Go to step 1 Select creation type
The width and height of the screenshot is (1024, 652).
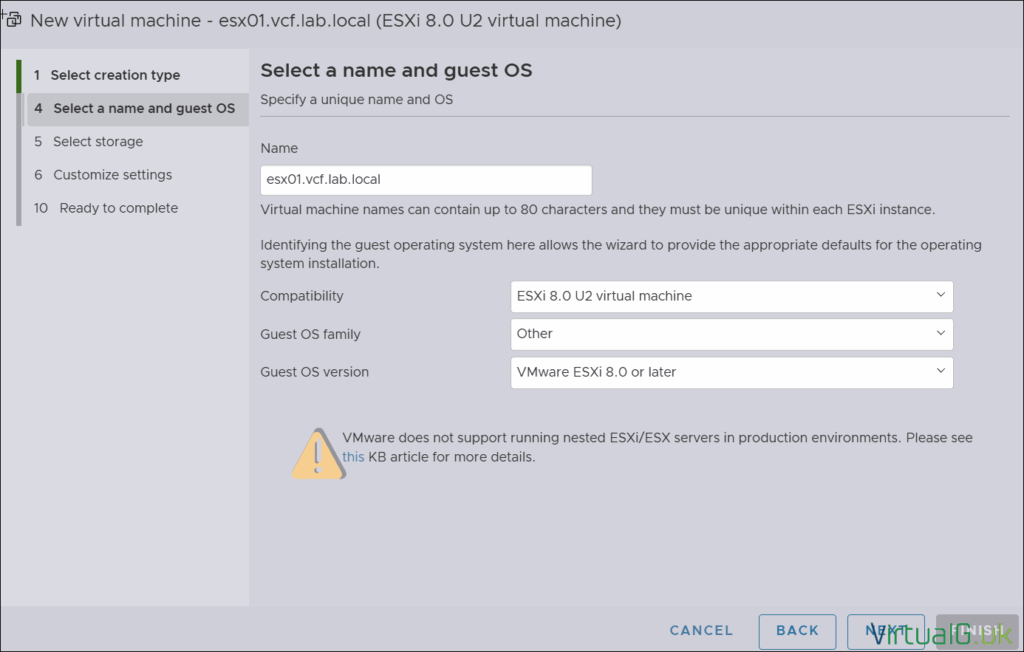pos(115,75)
